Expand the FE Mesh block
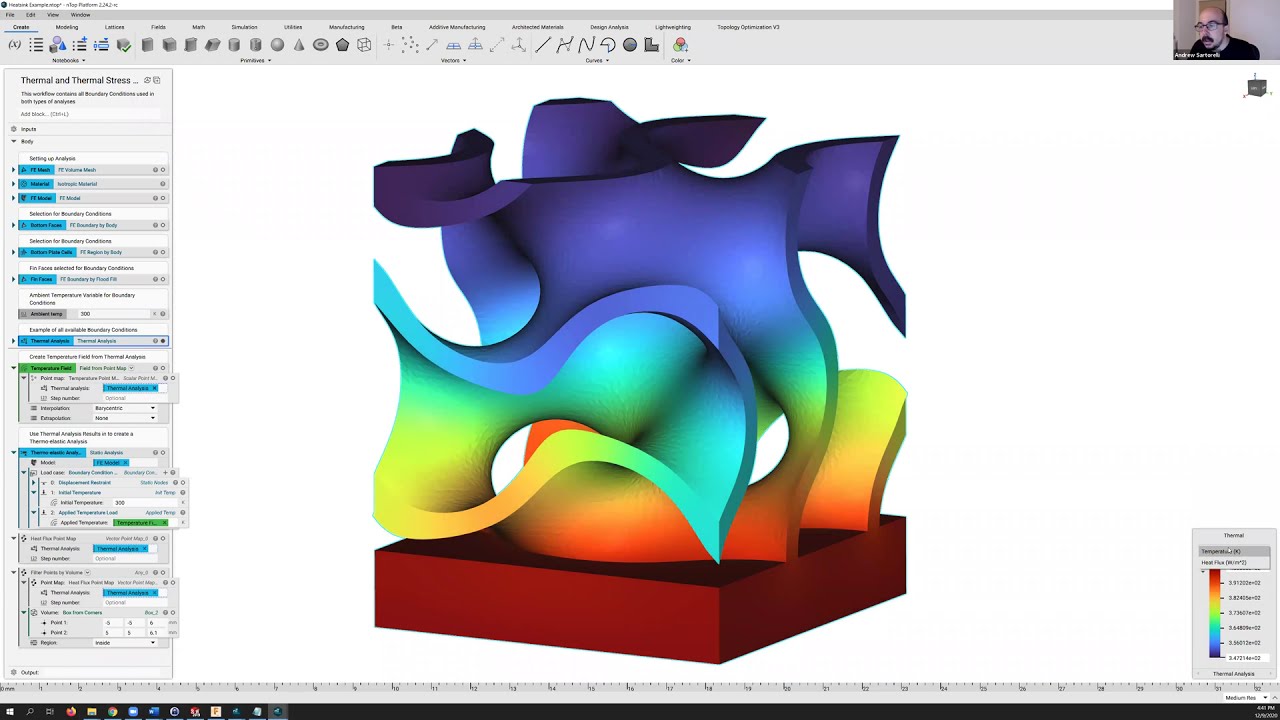This screenshot has width=1280, height=720. 13,170
